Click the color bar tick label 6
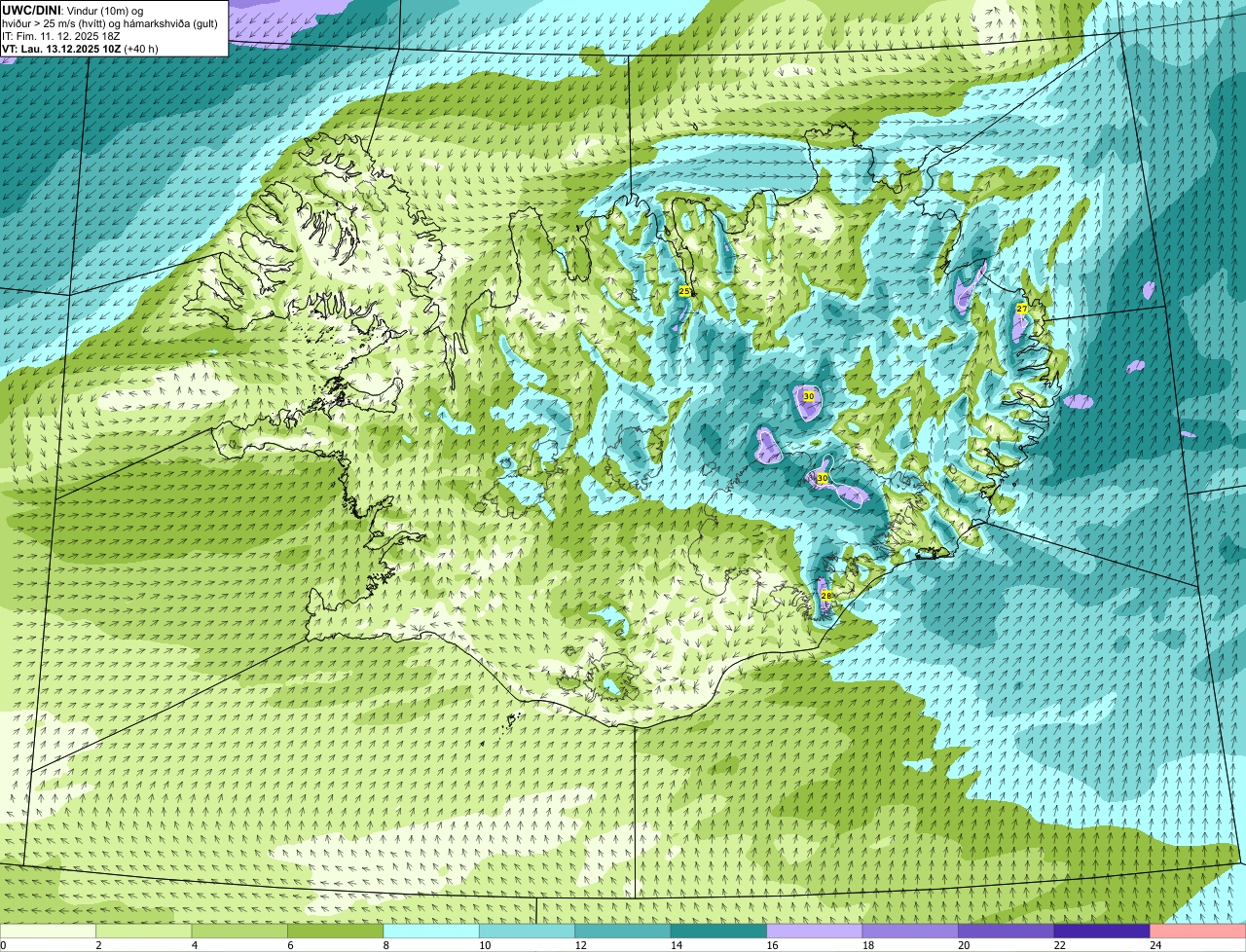The height and width of the screenshot is (952, 1246). pyautogui.click(x=288, y=945)
